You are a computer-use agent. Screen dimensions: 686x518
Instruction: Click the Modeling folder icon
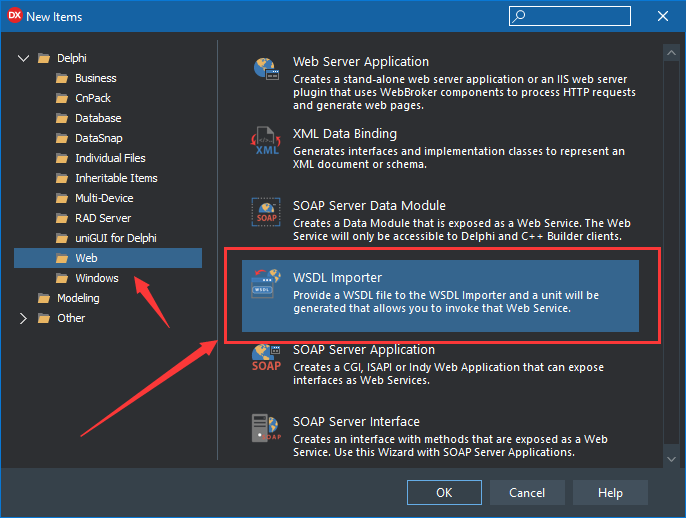coord(44,298)
